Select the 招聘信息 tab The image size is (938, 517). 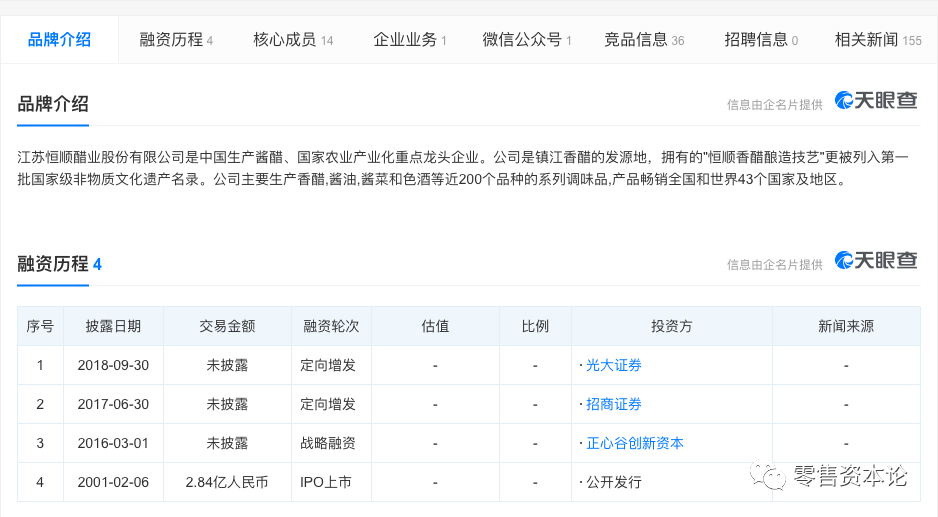(x=761, y=40)
